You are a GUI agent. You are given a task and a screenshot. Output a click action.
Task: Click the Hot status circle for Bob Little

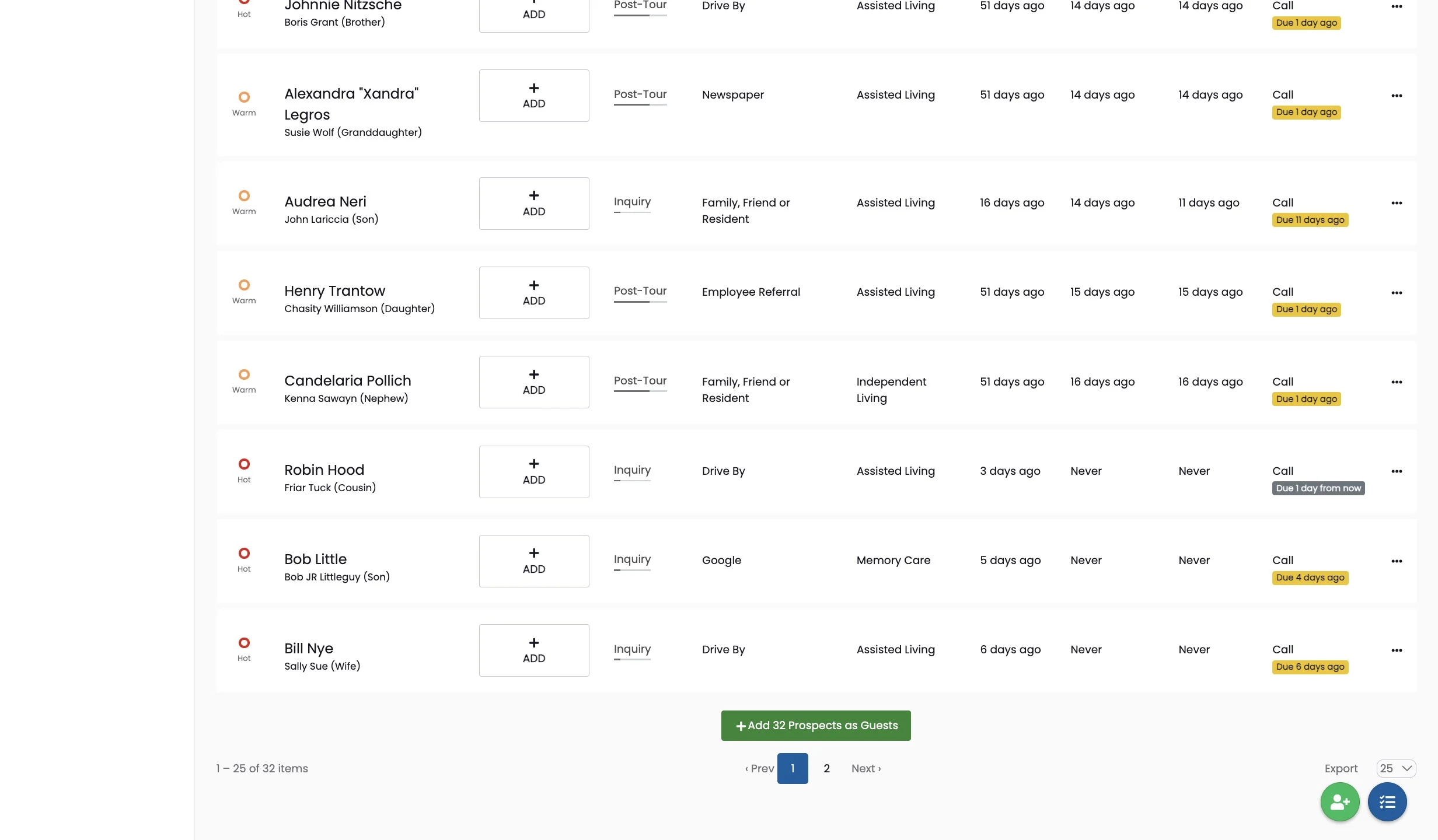coord(244,553)
